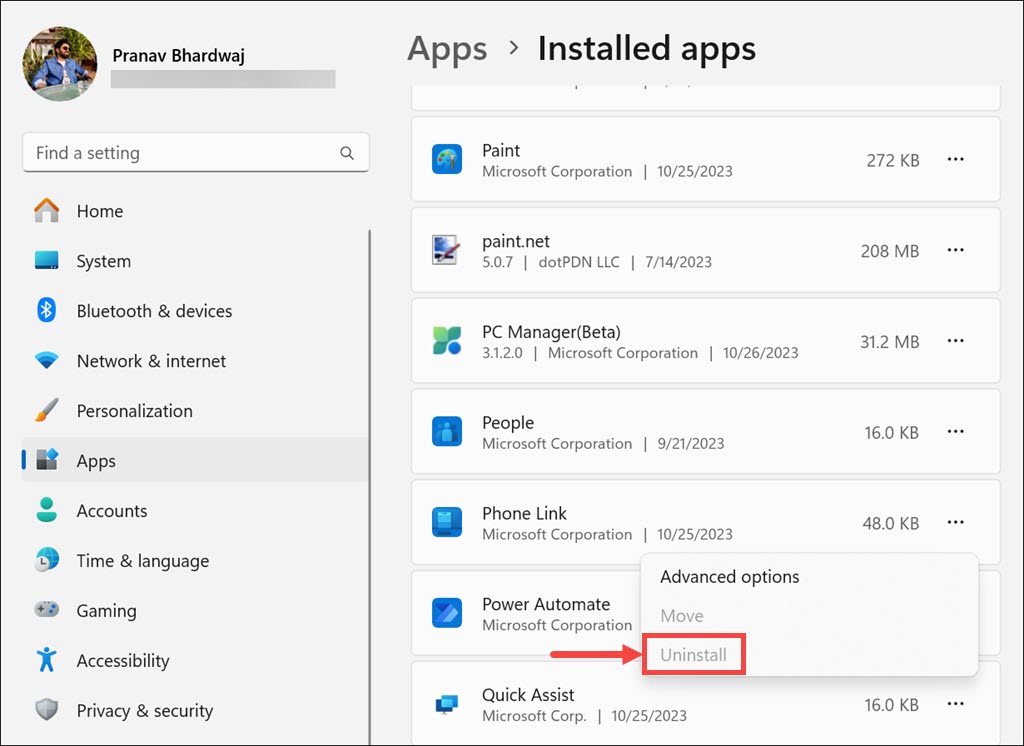Click the Quick Assist app icon
Viewport: 1024px width, 746px height.
pyautogui.click(x=446, y=704)
